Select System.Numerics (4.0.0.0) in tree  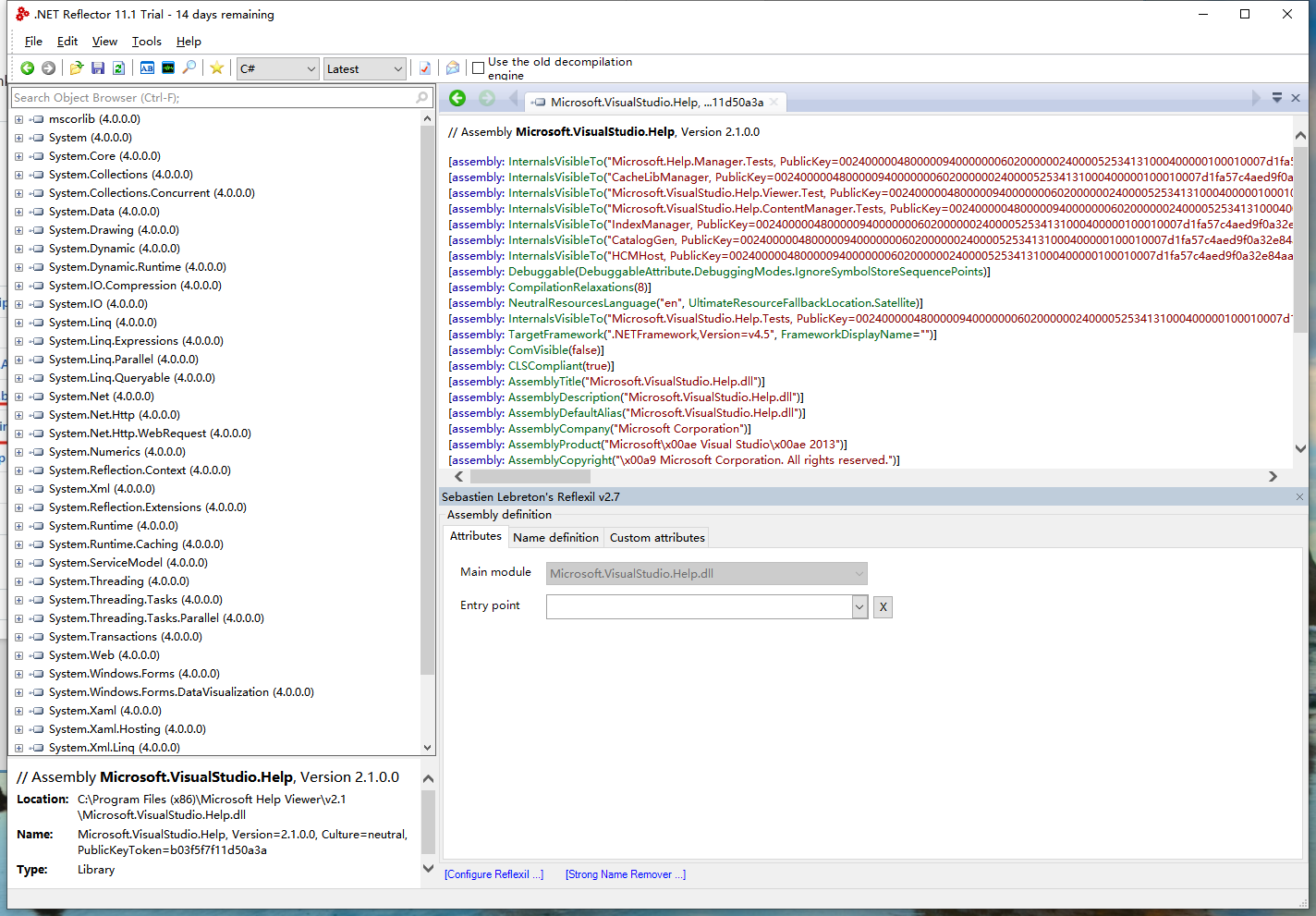click(117, 452)
